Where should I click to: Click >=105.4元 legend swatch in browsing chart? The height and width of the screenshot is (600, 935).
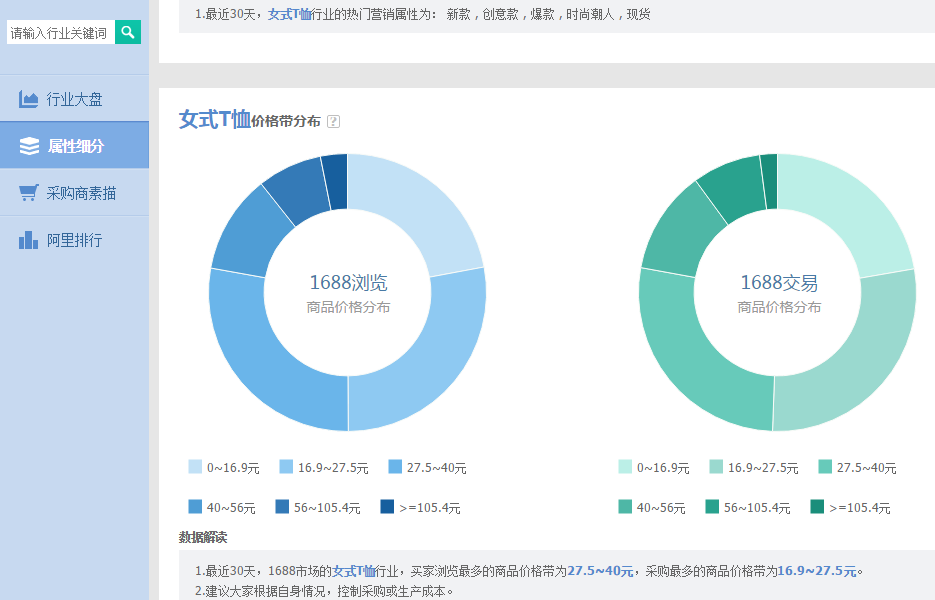387,507
